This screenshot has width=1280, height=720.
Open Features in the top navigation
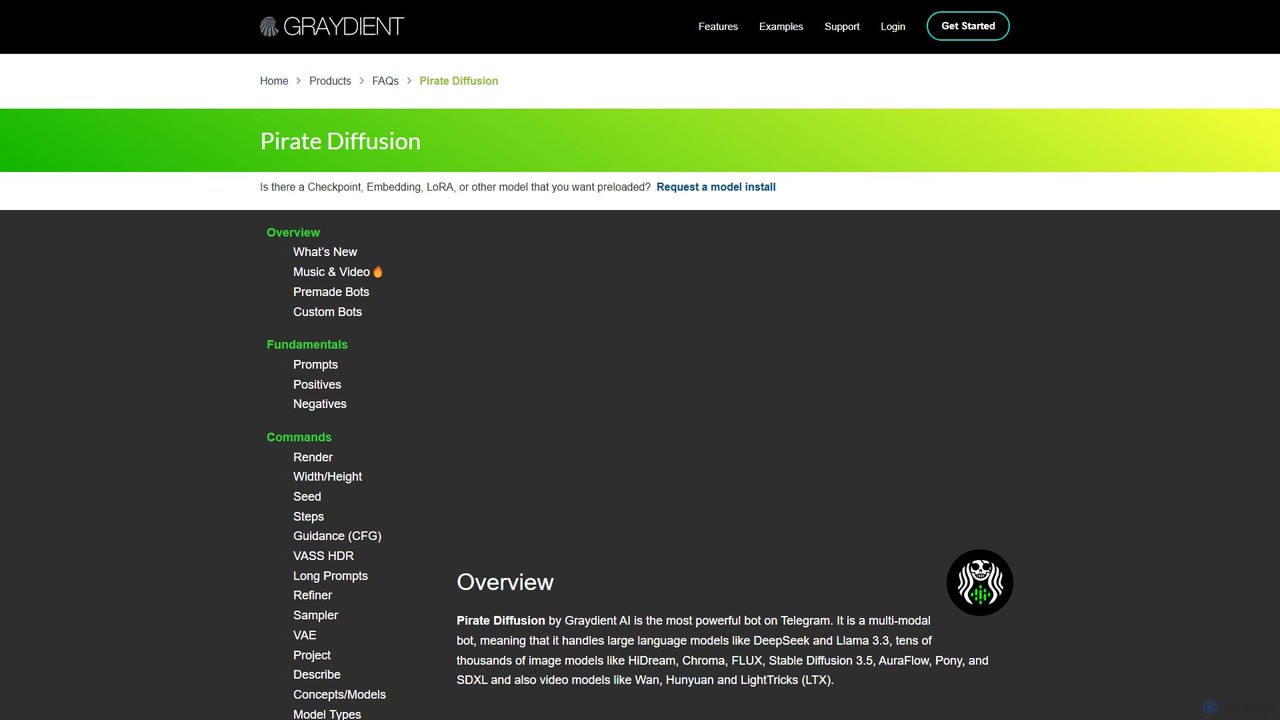718,27
